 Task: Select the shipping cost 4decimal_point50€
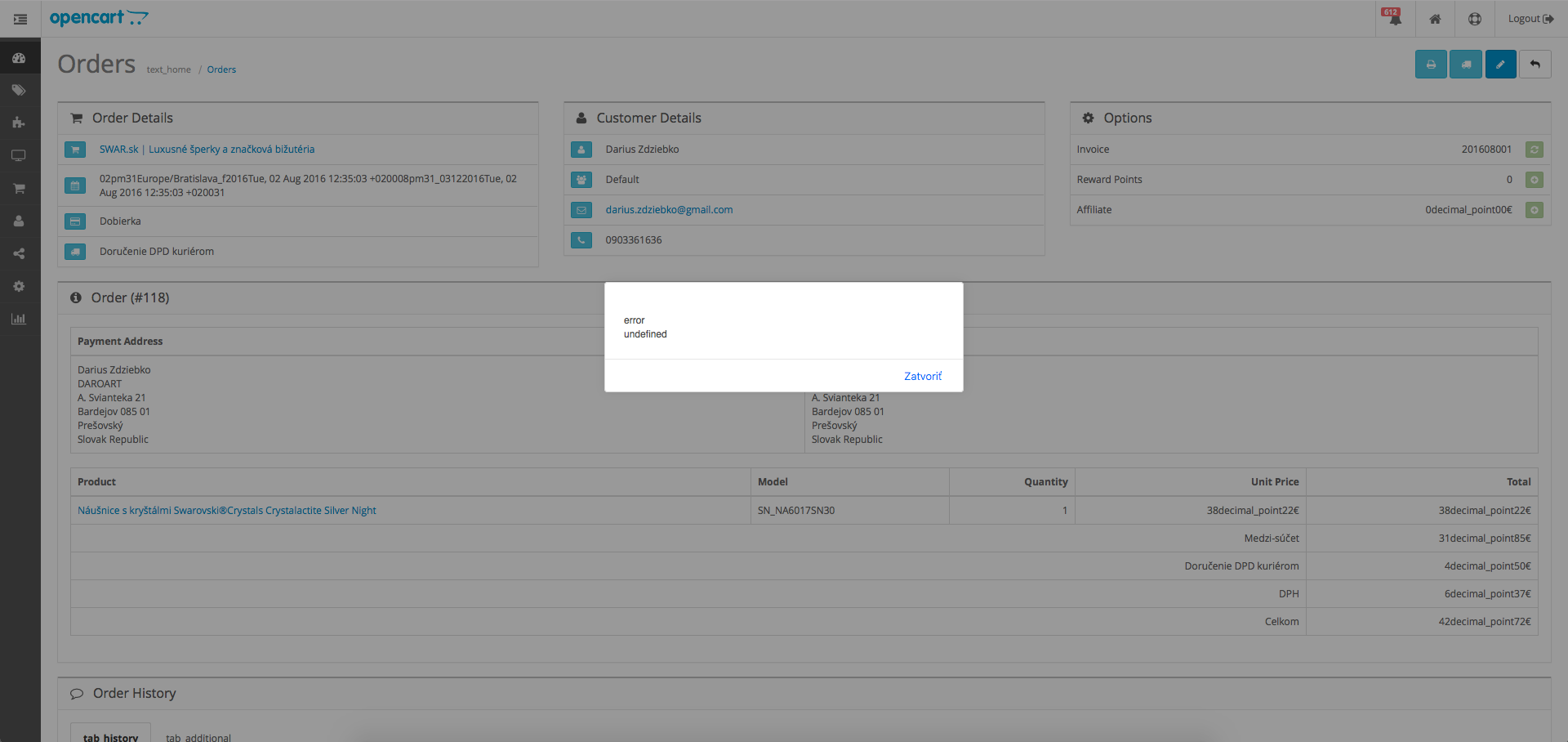point(1487,566)
